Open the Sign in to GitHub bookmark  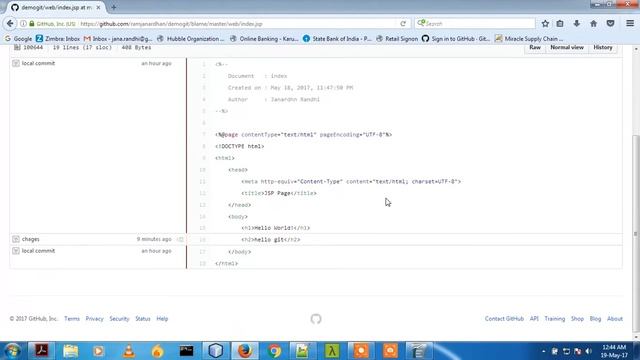(x=456, y=39)
